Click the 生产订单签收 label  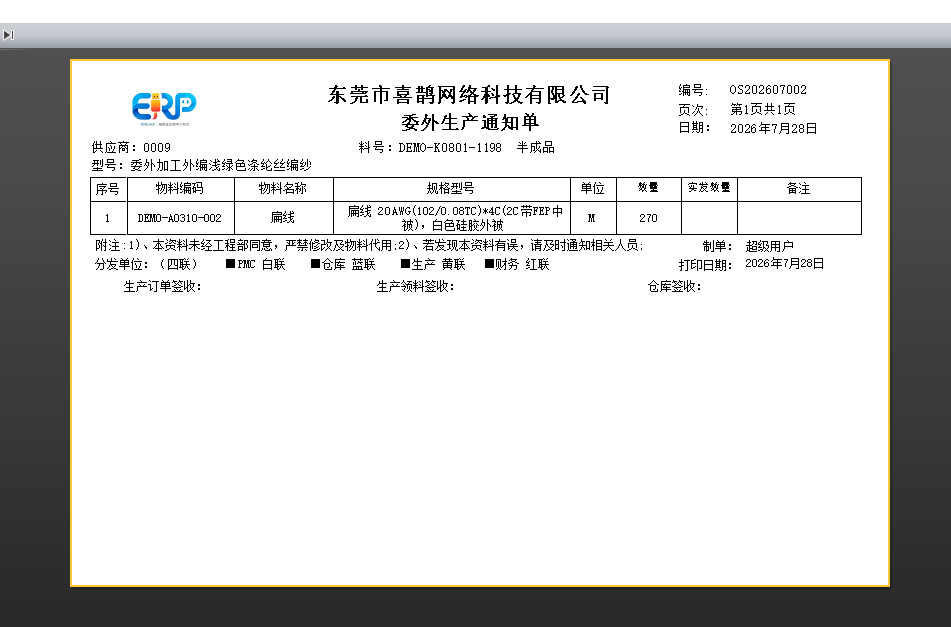[163, 286]
